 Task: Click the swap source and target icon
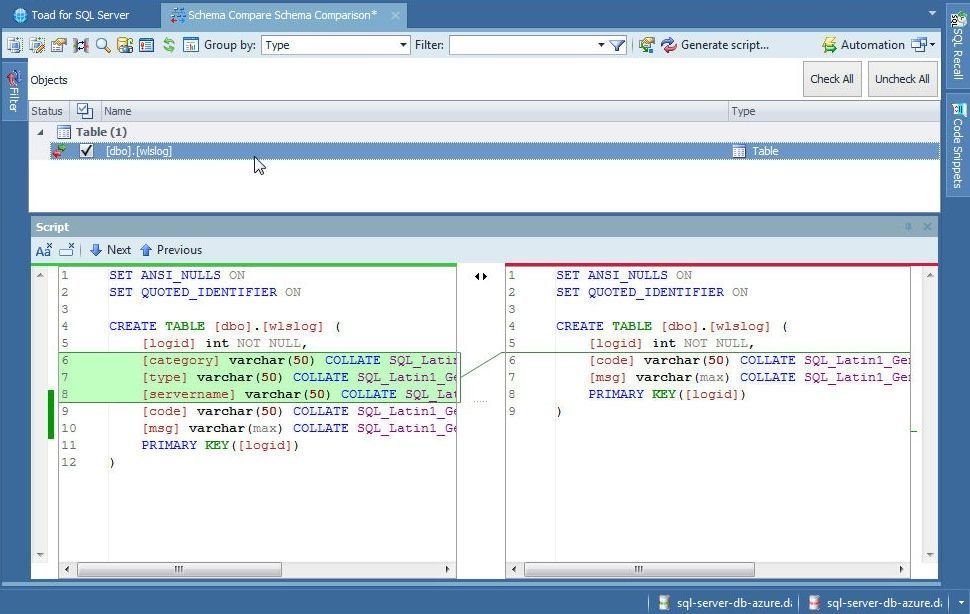(81, 45)
